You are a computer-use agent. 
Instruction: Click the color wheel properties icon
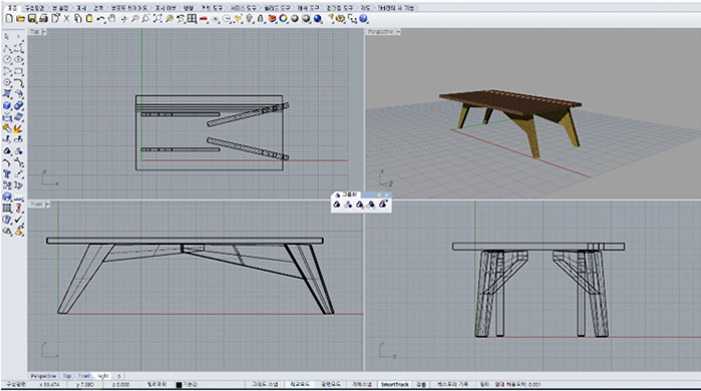pyautogui.click(x=283, y=18)
